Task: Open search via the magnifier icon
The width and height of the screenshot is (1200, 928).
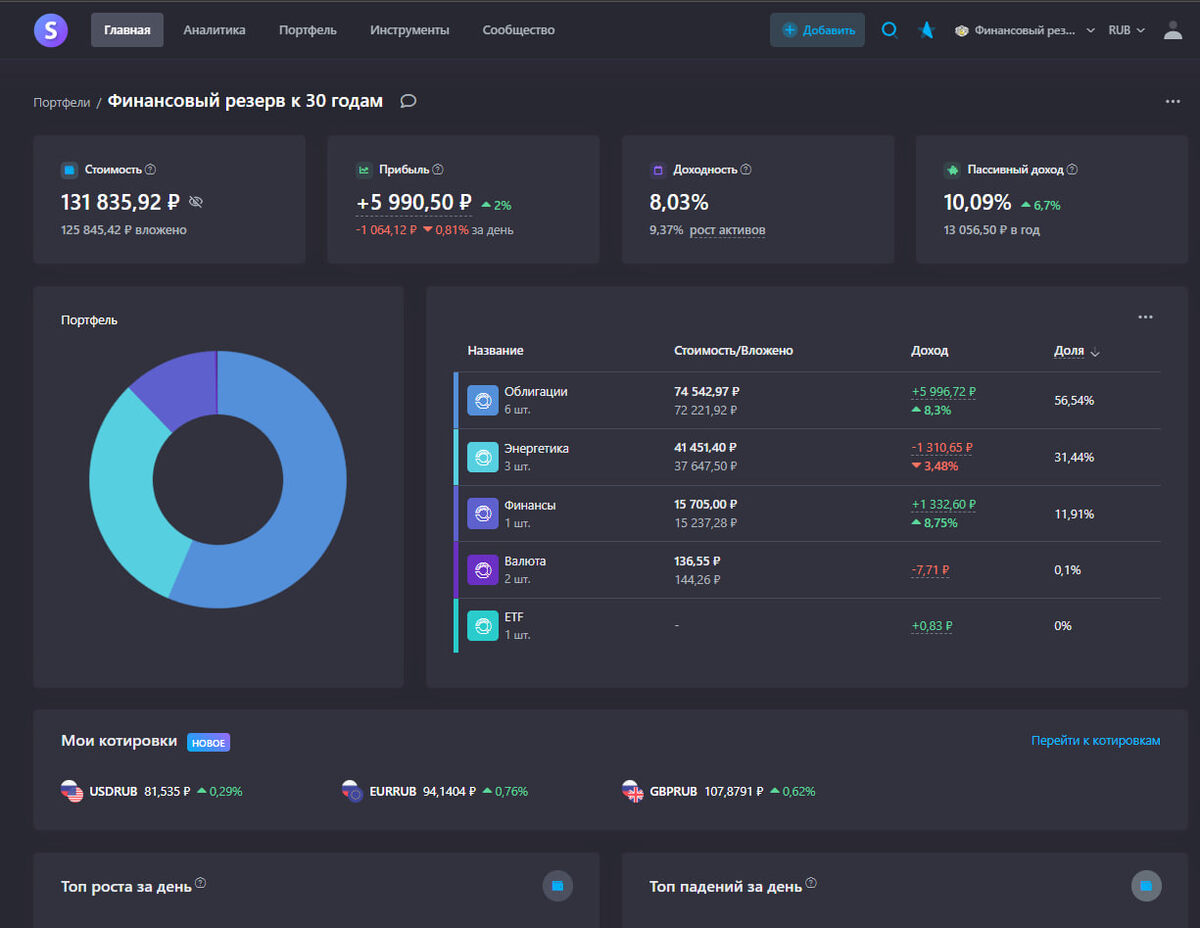Action: (x=889, y=30)
